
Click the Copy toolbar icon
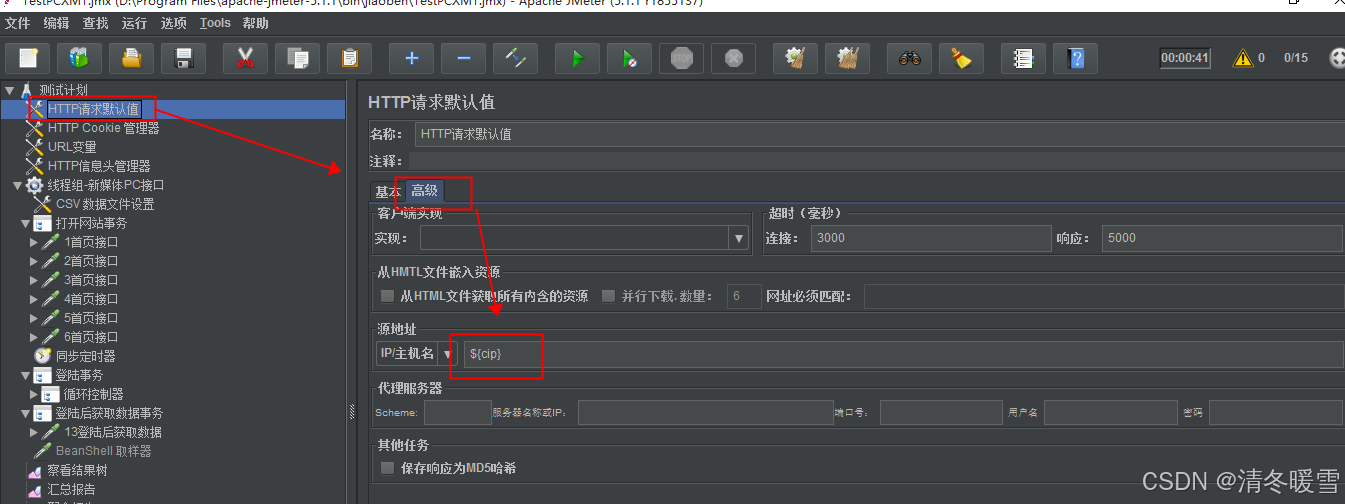coord(297,58)
